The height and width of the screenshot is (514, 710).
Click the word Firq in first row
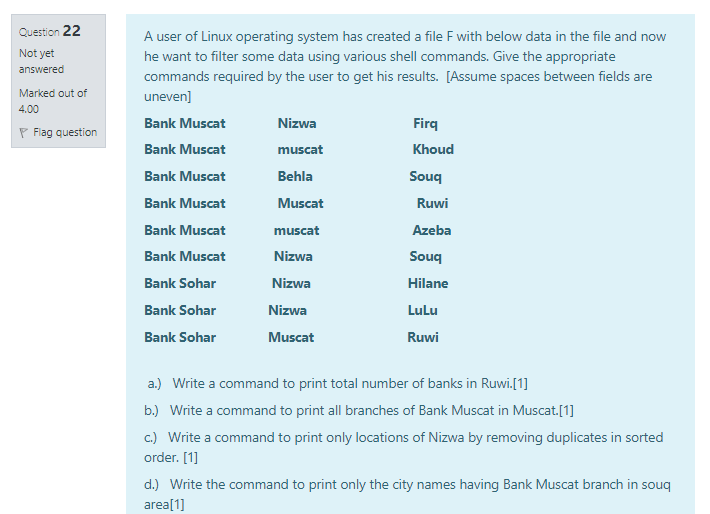click(x=425, y=124)
